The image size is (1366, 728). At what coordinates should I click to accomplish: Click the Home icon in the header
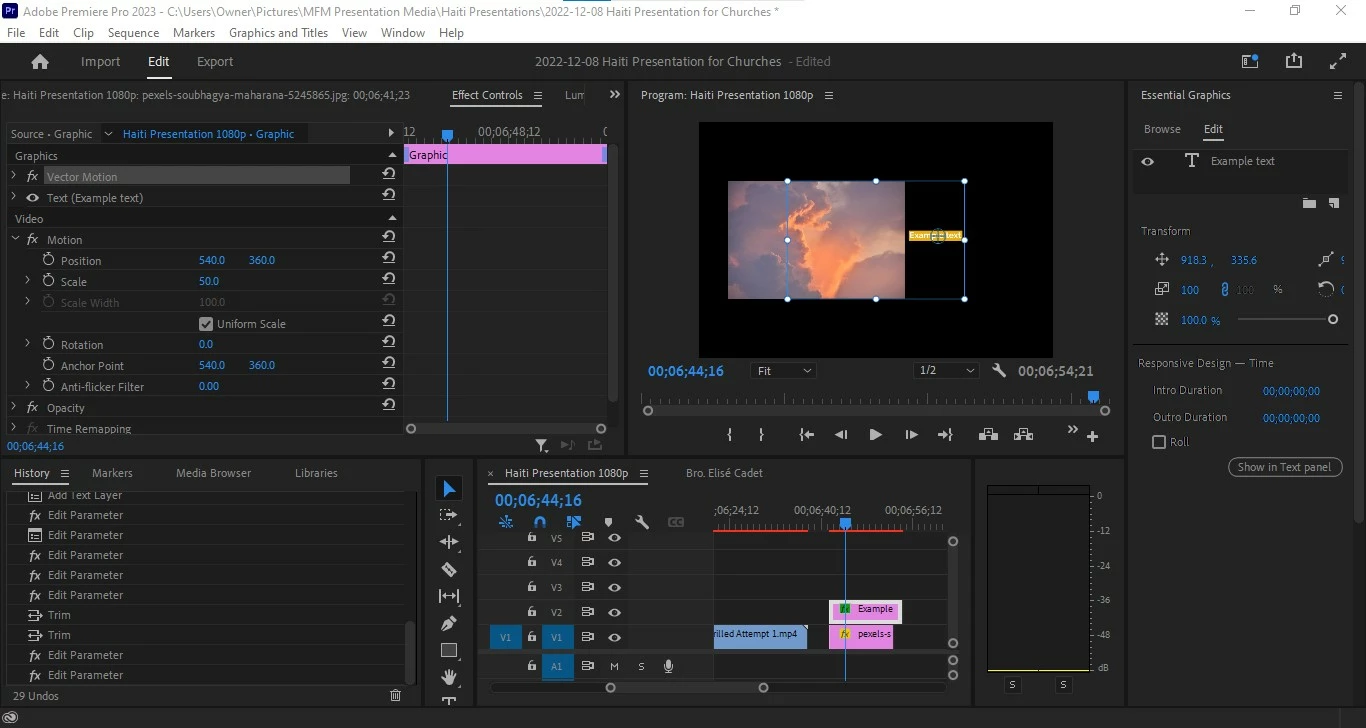click(x=40, y=62)
